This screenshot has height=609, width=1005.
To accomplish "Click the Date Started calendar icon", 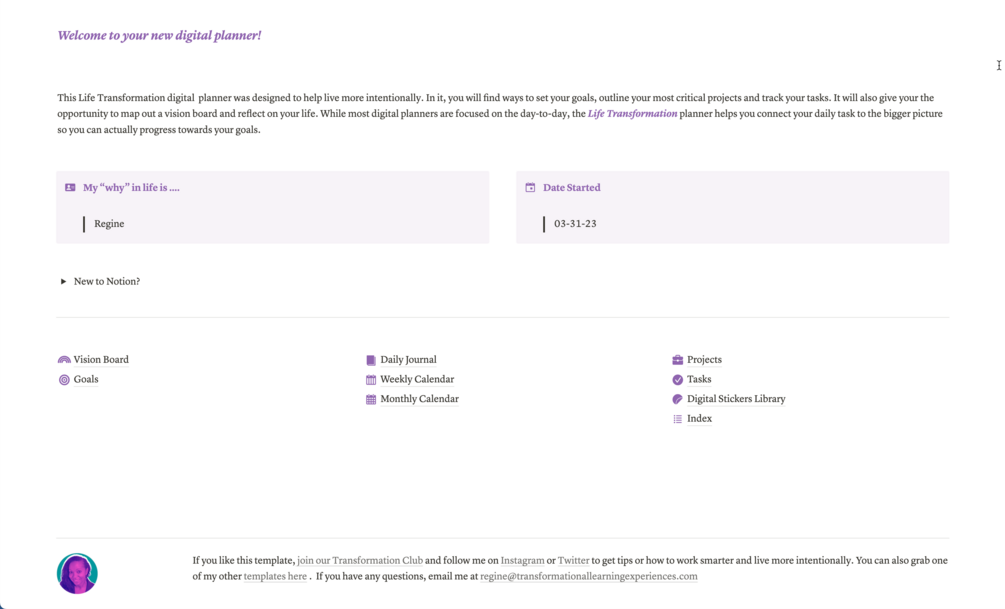I will (530, 188).
